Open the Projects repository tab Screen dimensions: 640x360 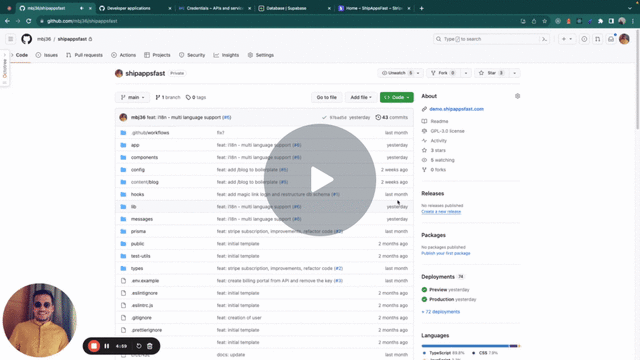[x=157, y=55]
